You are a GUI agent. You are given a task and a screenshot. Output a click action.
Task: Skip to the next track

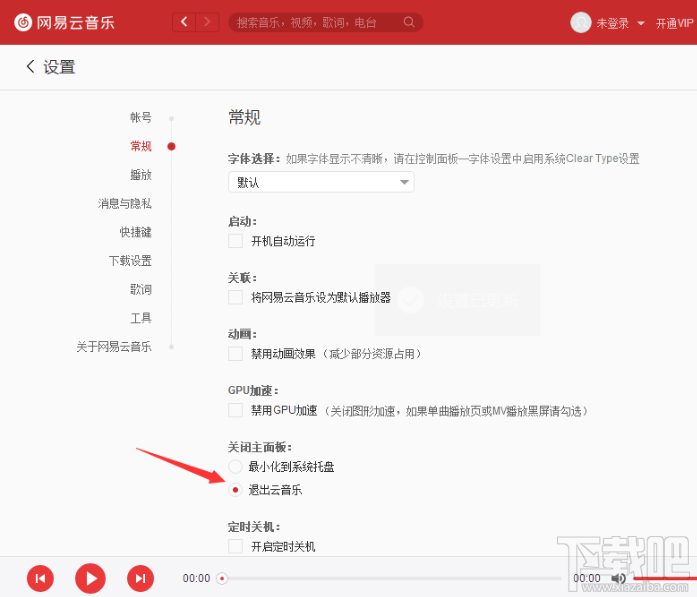[140, 578]
